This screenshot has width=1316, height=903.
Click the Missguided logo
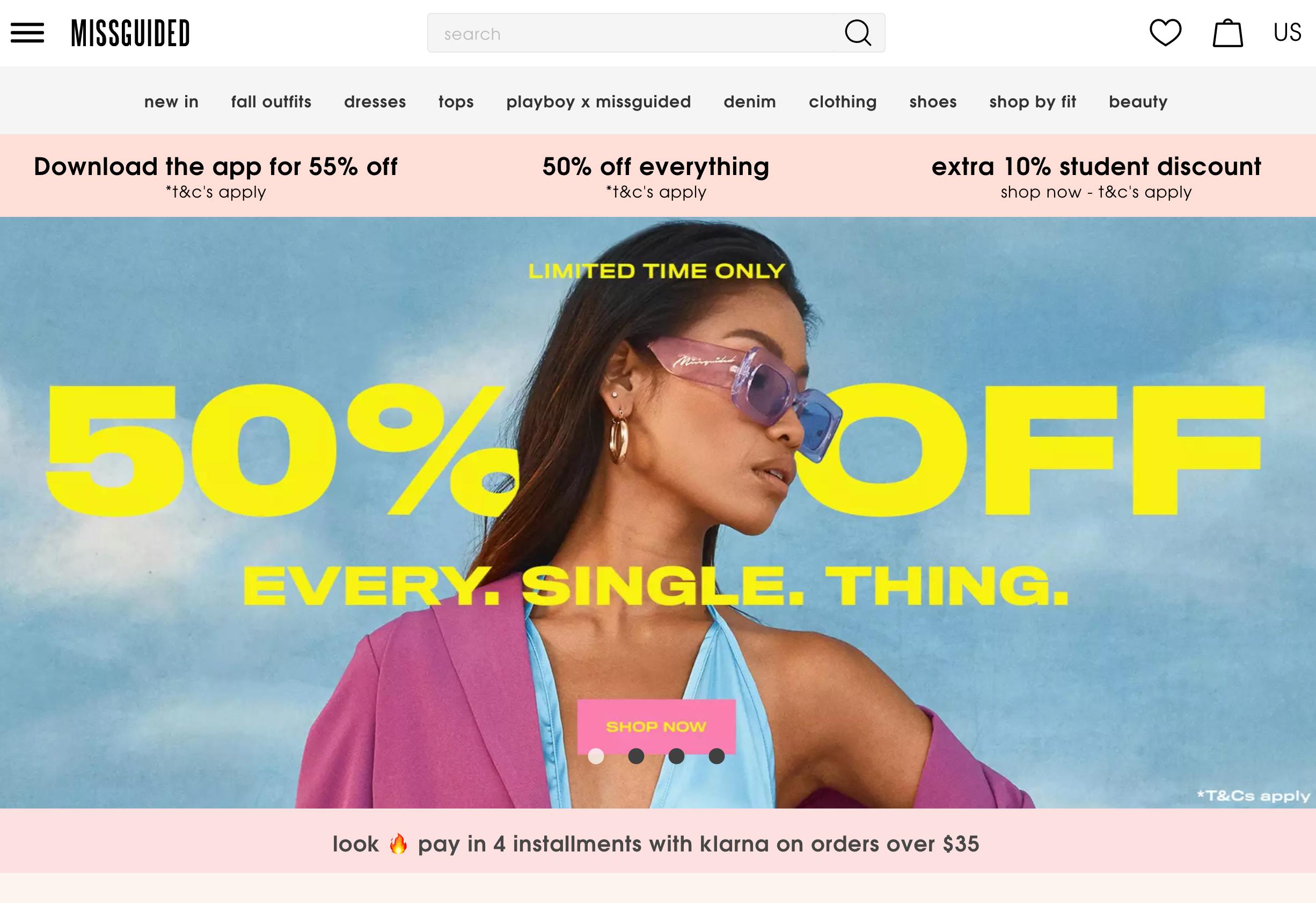[130, 33]
